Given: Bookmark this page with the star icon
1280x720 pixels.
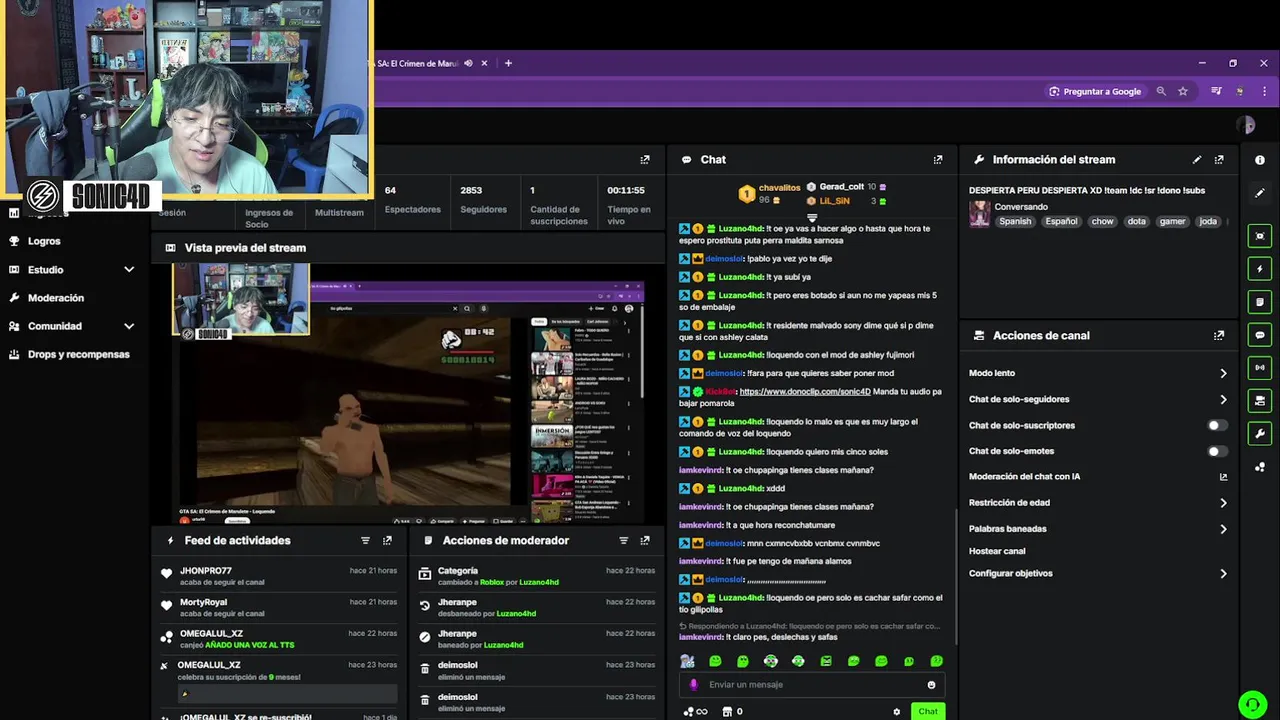Looking at the screenshot, I should (1183, 91).
